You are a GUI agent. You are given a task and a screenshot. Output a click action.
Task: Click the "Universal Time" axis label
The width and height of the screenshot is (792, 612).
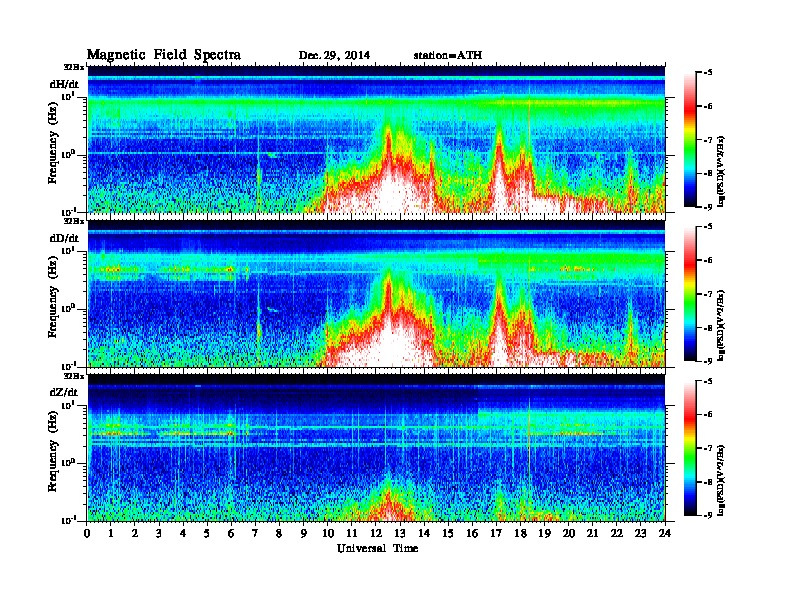tap(377, 548)
